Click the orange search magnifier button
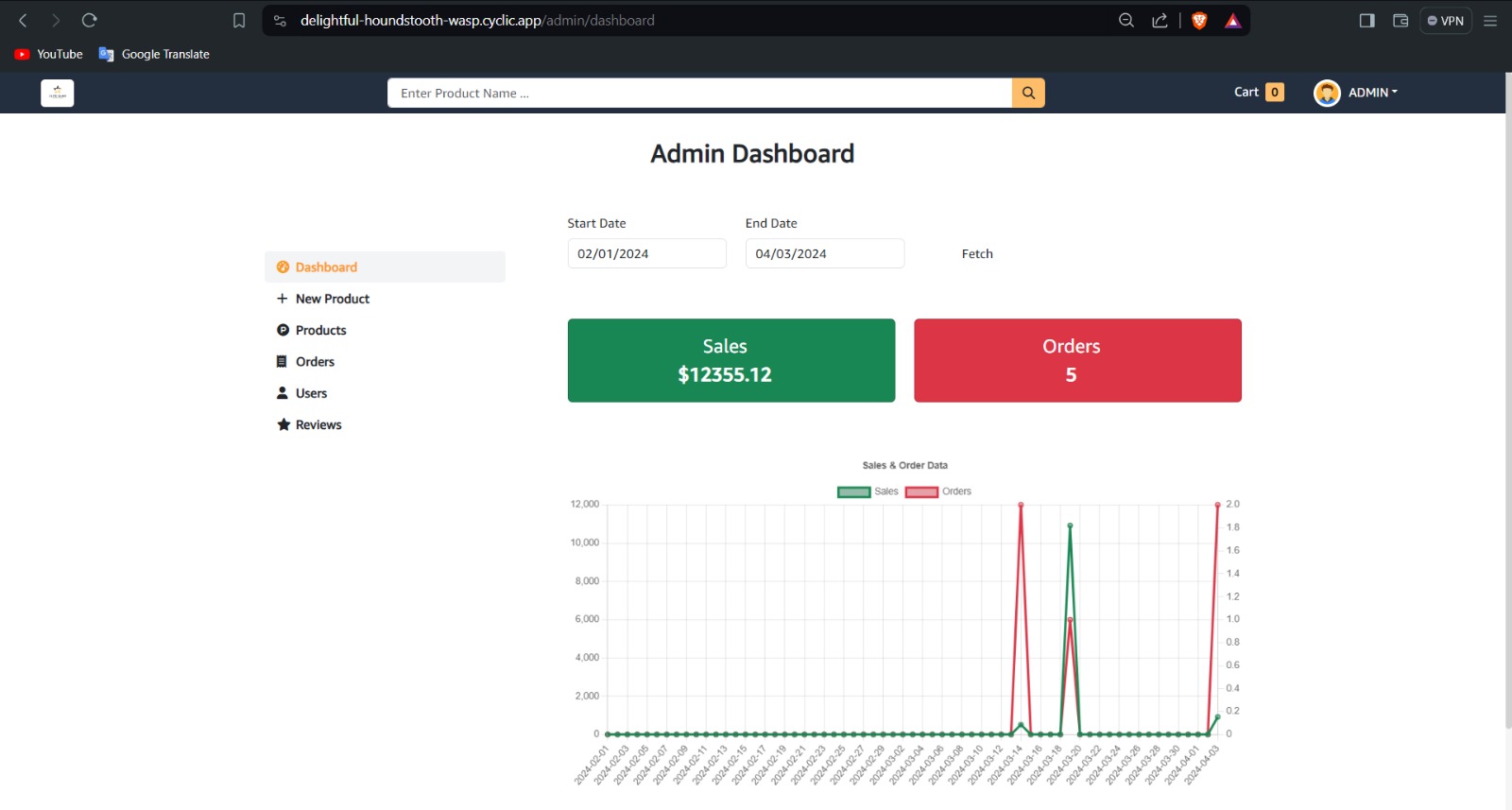Screen dimensions: 1512x810 1028,93
